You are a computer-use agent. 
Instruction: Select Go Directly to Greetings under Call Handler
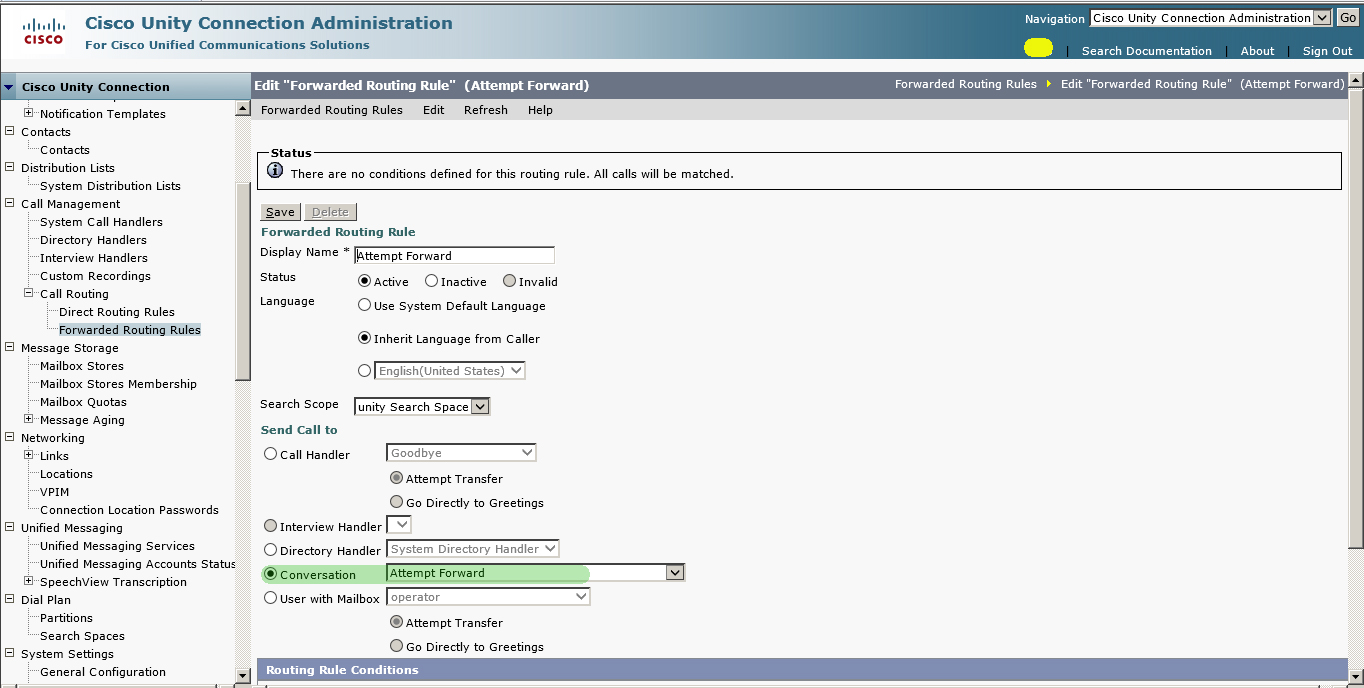coord(396,502)
